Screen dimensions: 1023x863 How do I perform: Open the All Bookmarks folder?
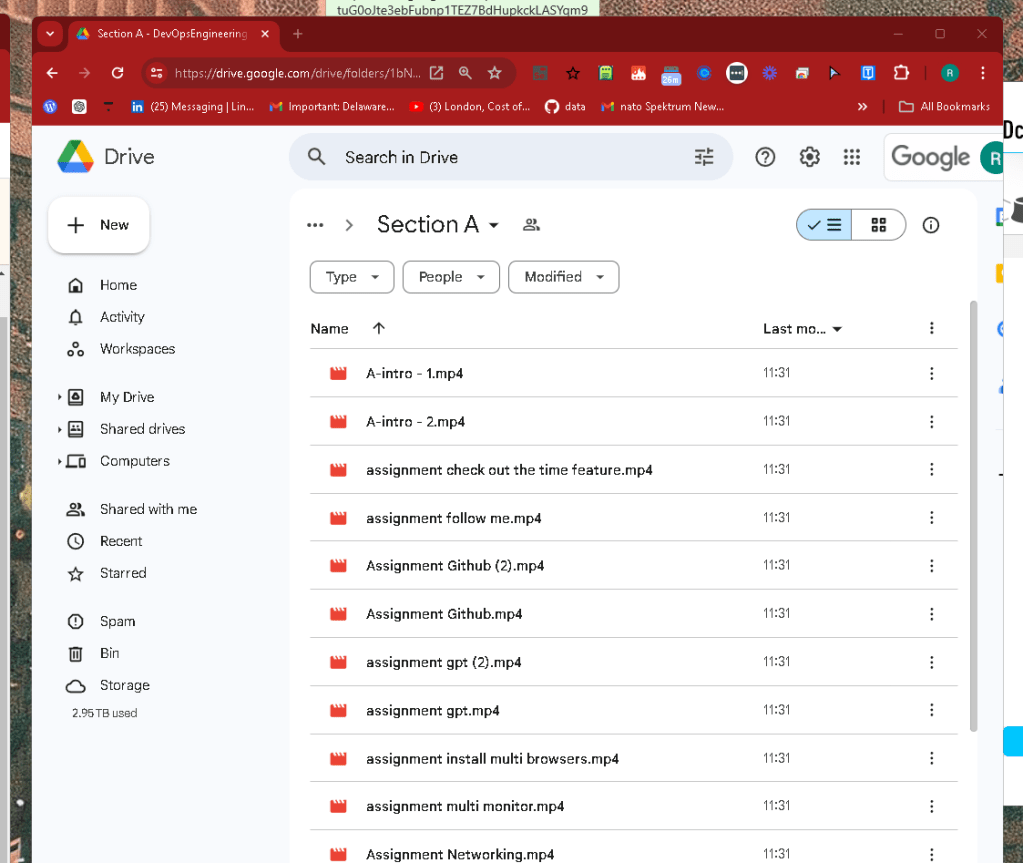(944, 106)
